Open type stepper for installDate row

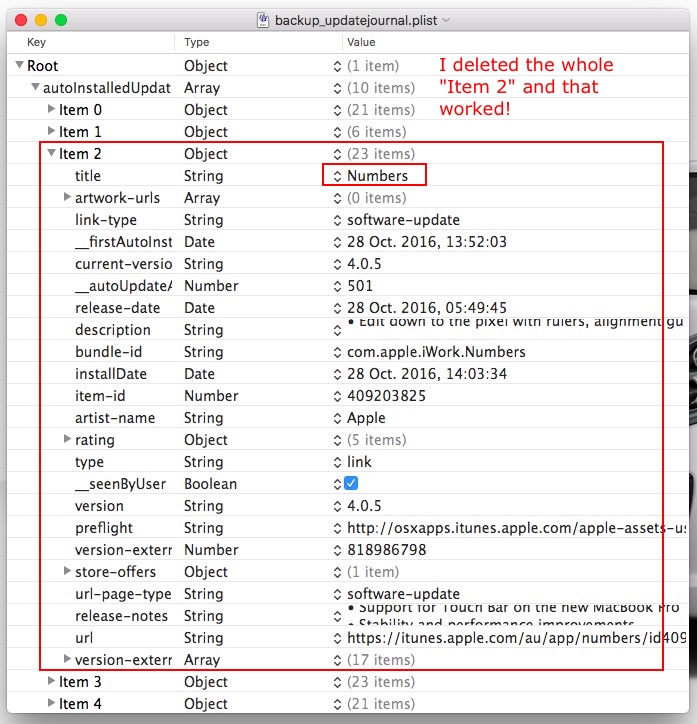point(337,374)
